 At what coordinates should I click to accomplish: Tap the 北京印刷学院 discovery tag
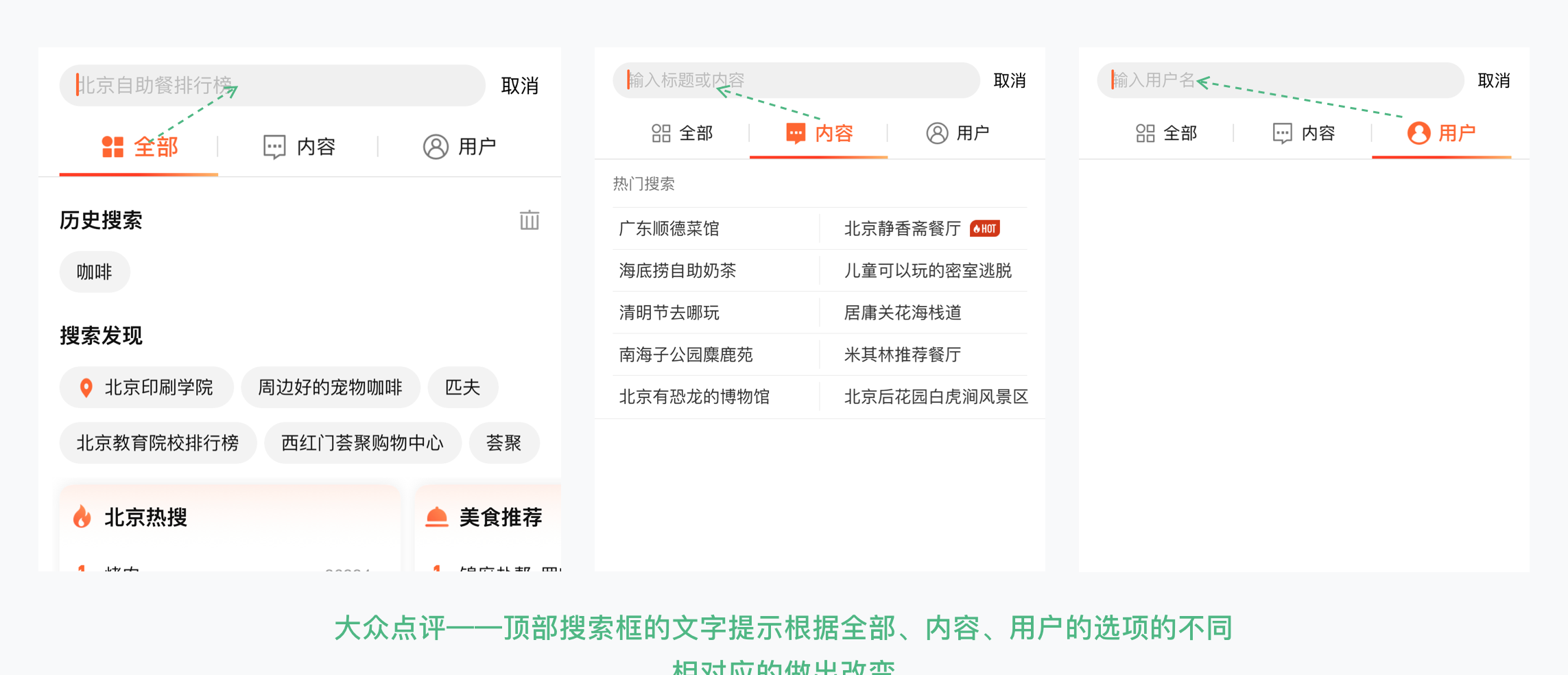tap(146, 388)
